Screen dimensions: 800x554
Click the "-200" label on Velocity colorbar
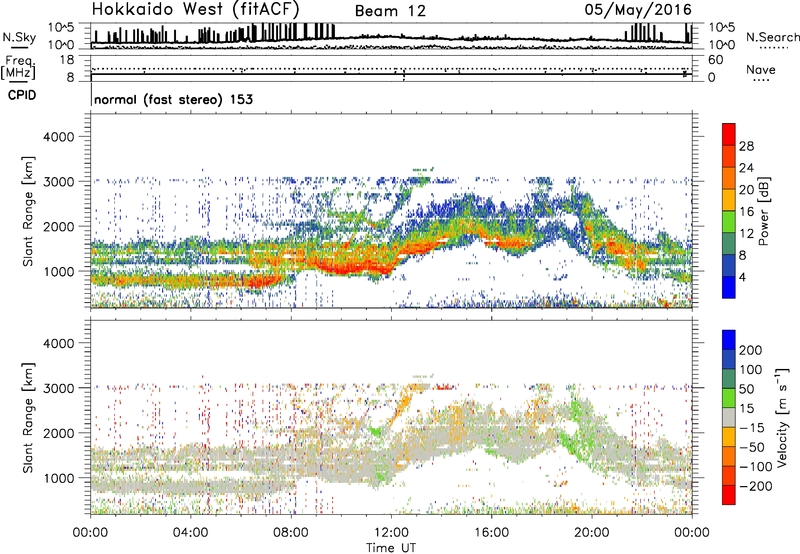point(756,486)
